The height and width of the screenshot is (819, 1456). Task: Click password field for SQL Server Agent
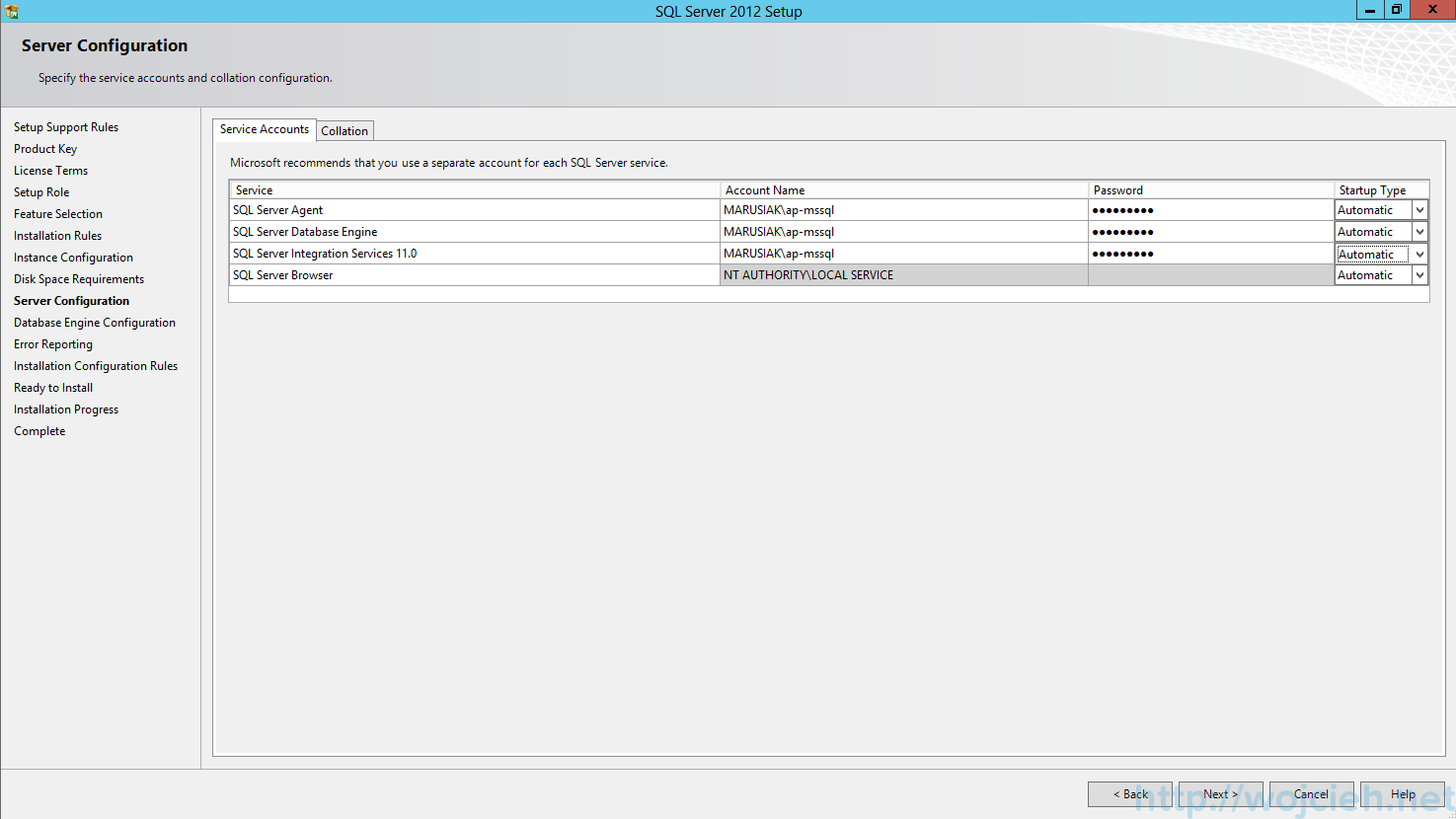point(1211,210)
